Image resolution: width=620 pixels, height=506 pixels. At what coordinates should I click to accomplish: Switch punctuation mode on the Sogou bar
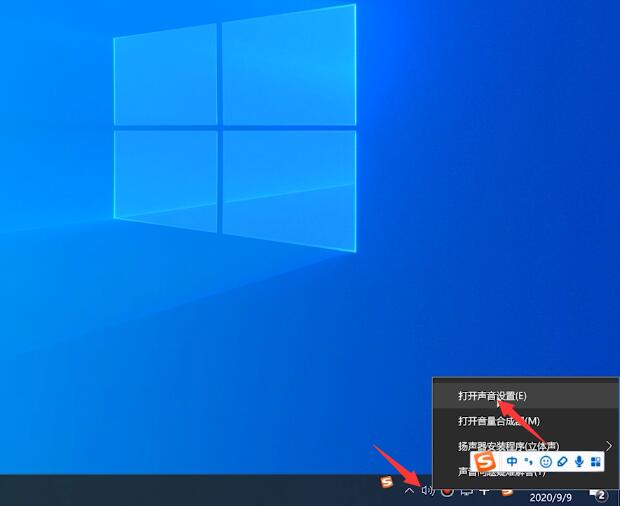(529, 461)
